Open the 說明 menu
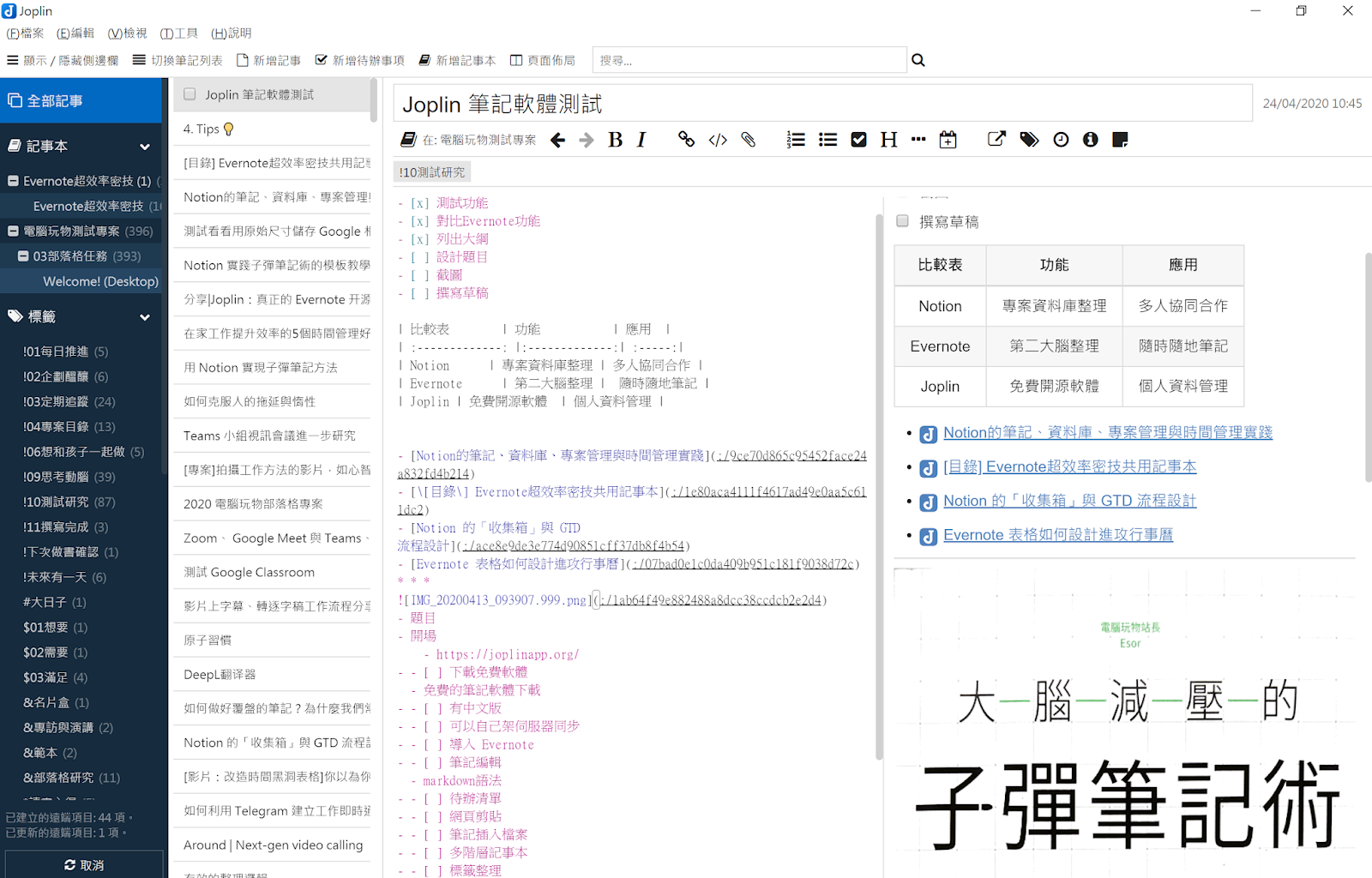 (232, 33)
